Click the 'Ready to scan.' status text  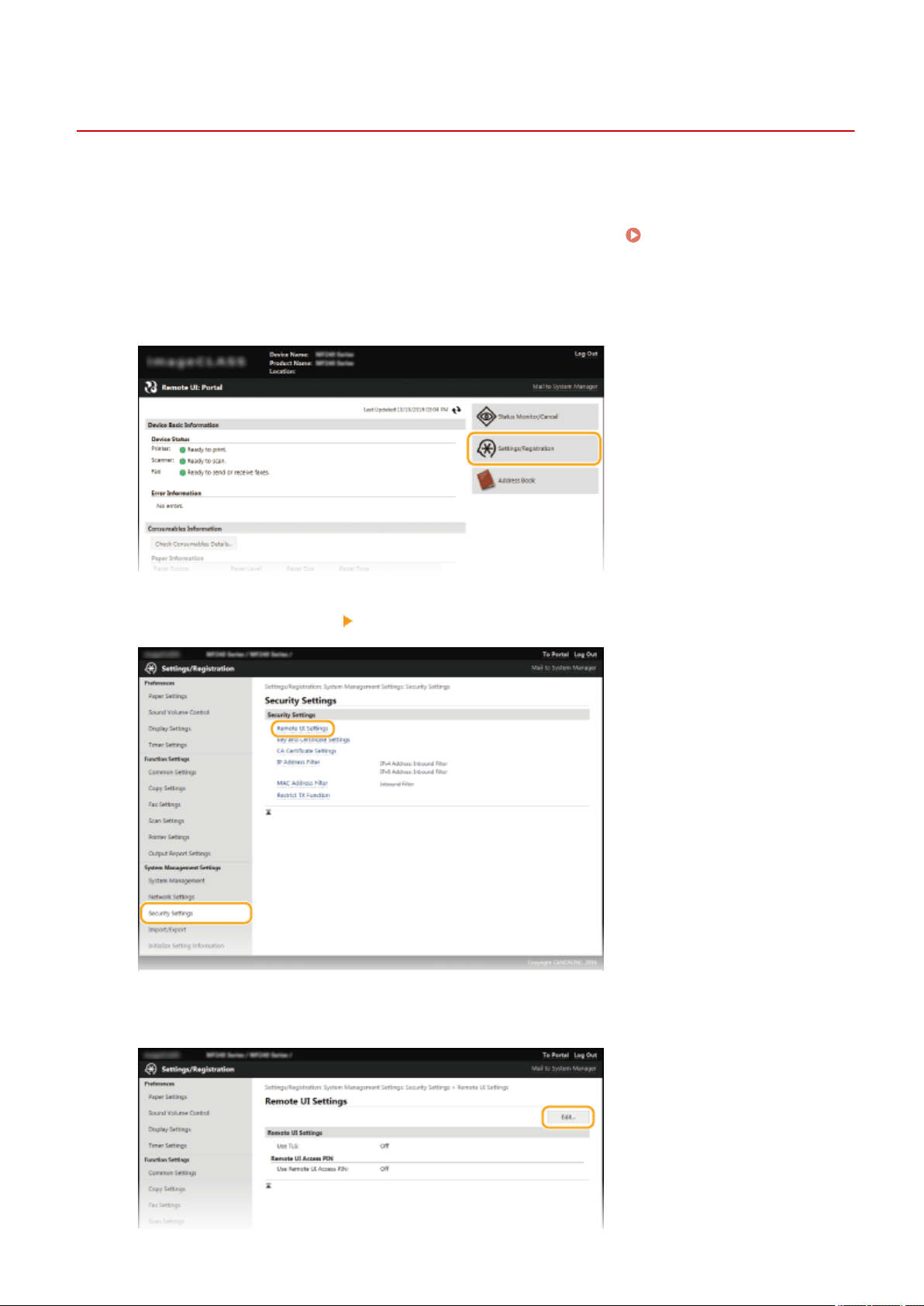pos(206,460)
